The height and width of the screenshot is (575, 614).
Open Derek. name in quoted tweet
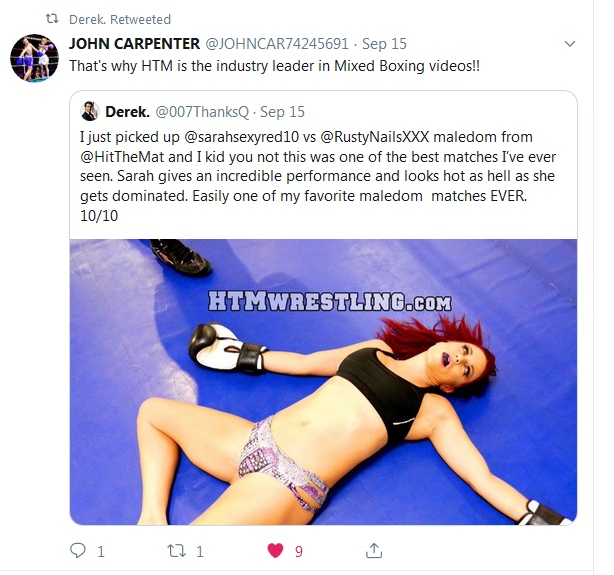[x=127, y=112]
